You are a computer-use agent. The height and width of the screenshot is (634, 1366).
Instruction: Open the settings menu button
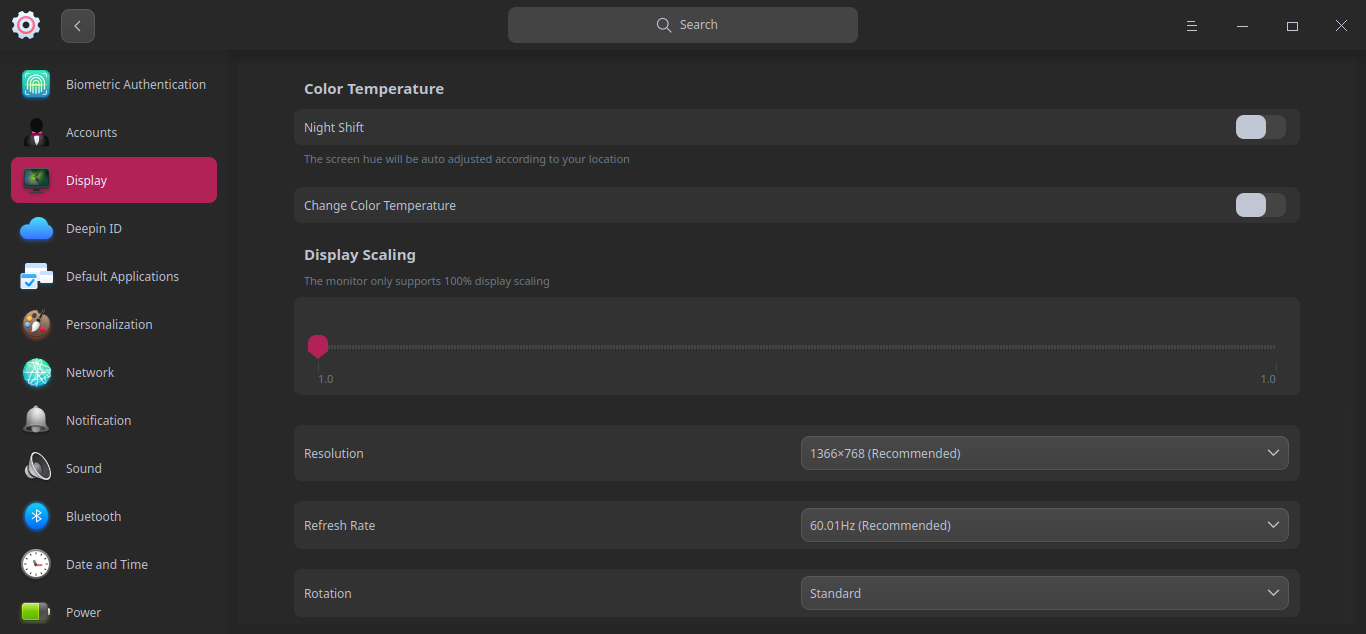click(x=1191, y=25)
